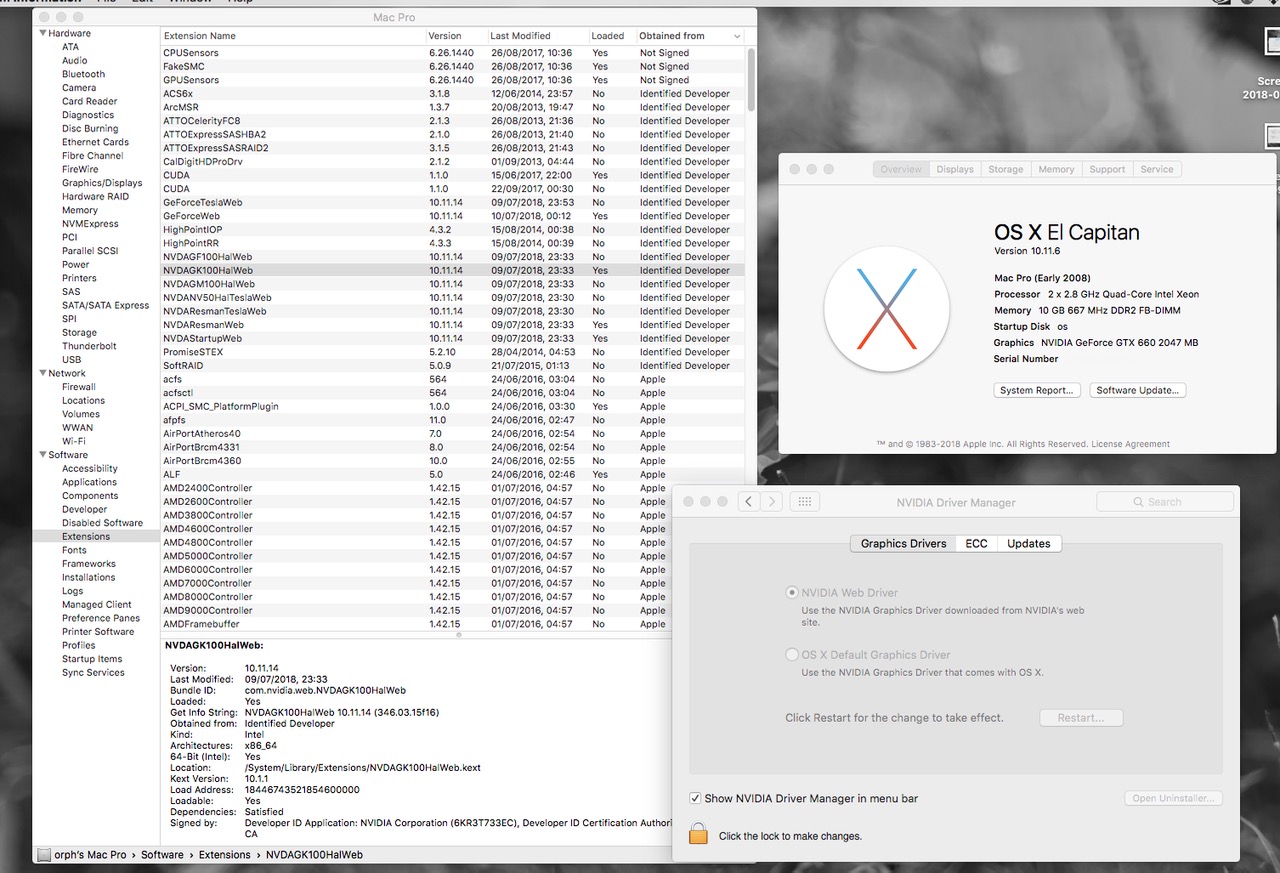
Task: Show all preferences grid icon
Action: click(805, 502)
